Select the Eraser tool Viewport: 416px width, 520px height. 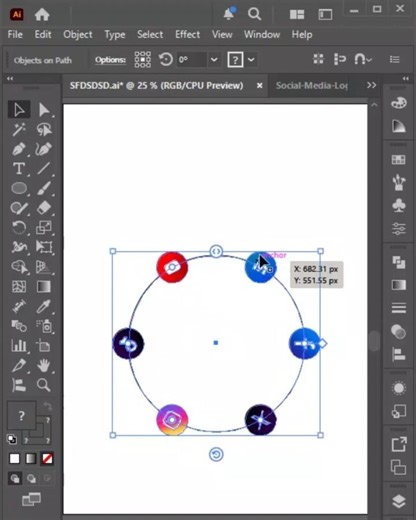[x=44, y=208]
